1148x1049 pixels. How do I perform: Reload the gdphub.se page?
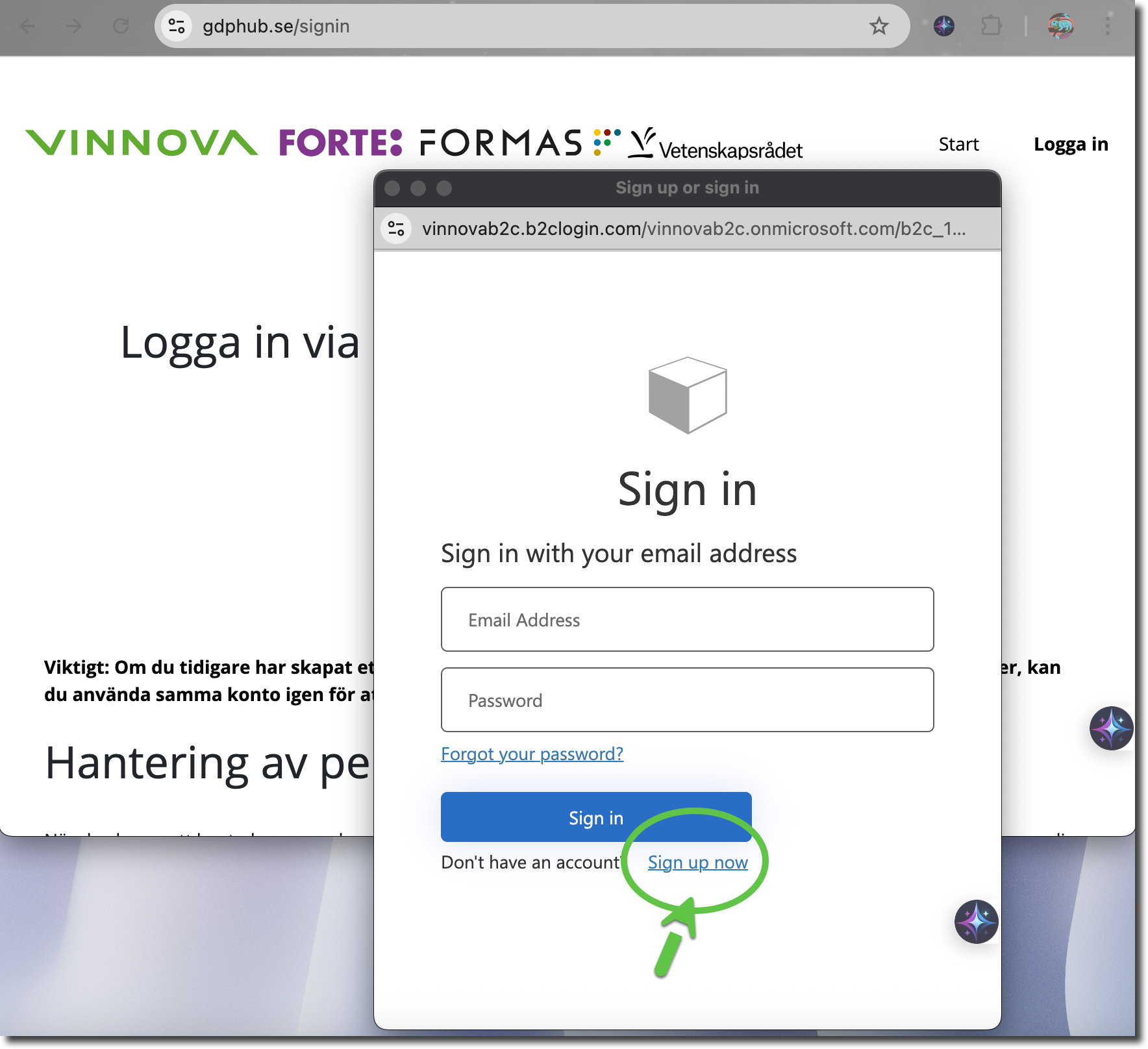point(121,26)
